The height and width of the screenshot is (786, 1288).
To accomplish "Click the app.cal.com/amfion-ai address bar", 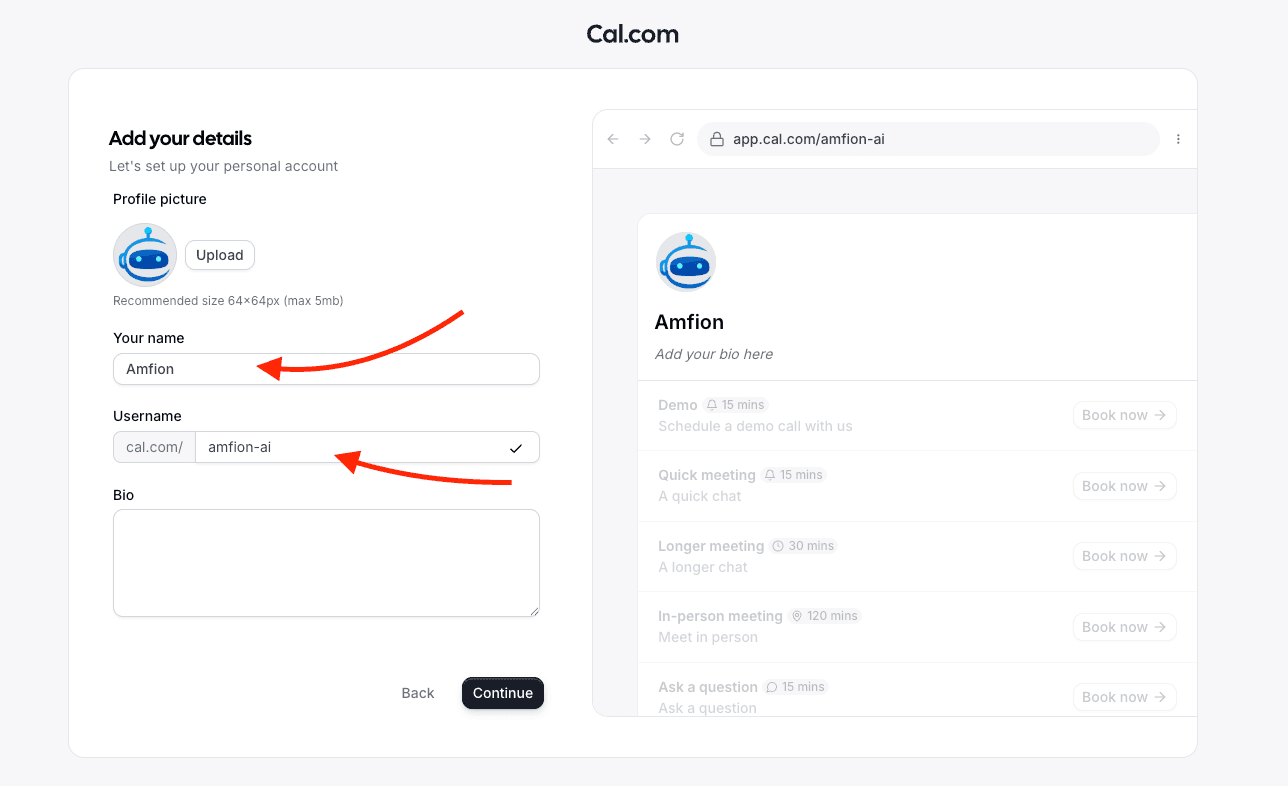I will pyautogui.click(x=900, y=139).
